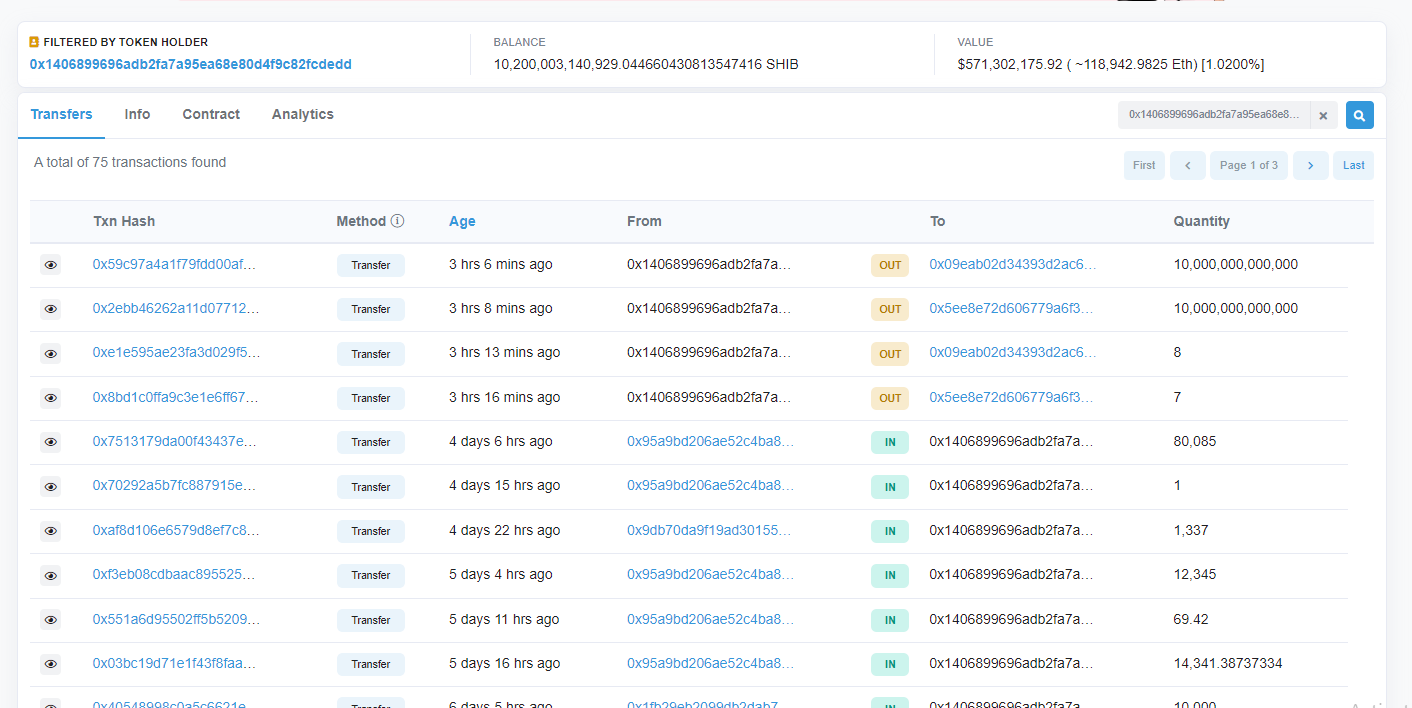The height and width of the screenshot is (708, 1412).
Task: Preview transaction 0xf3eb08cdbaac895525 eye icon
Action: (x=51, y=575)
